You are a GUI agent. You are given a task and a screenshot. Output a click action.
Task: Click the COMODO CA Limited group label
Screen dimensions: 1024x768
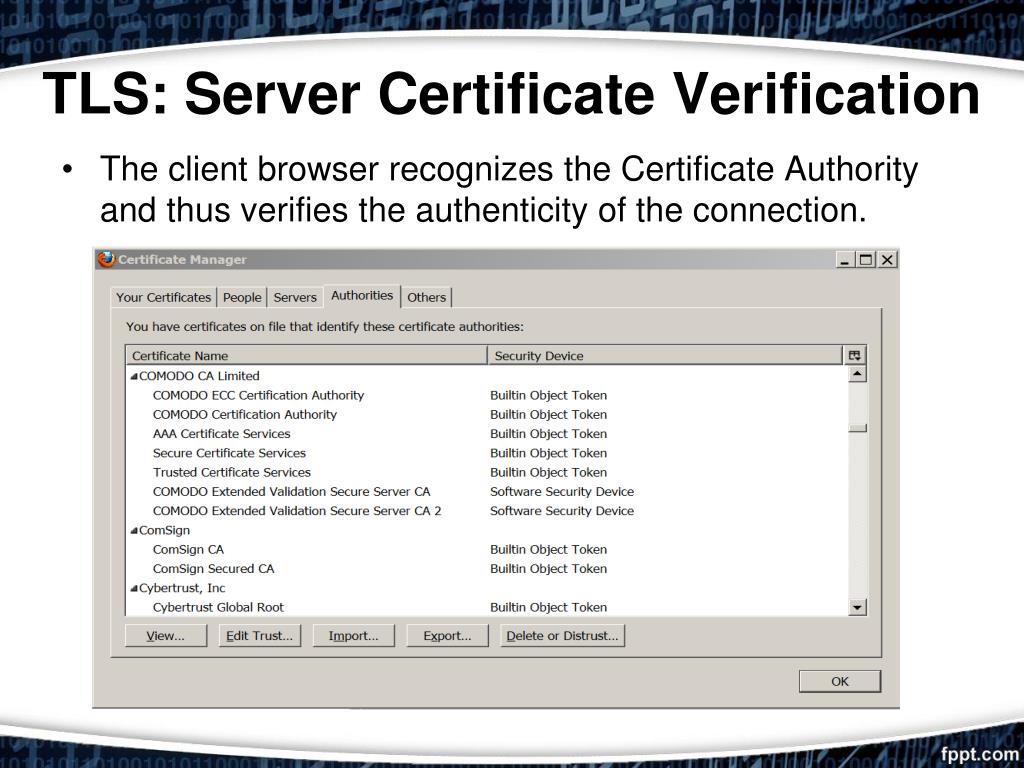click(199, 376)
